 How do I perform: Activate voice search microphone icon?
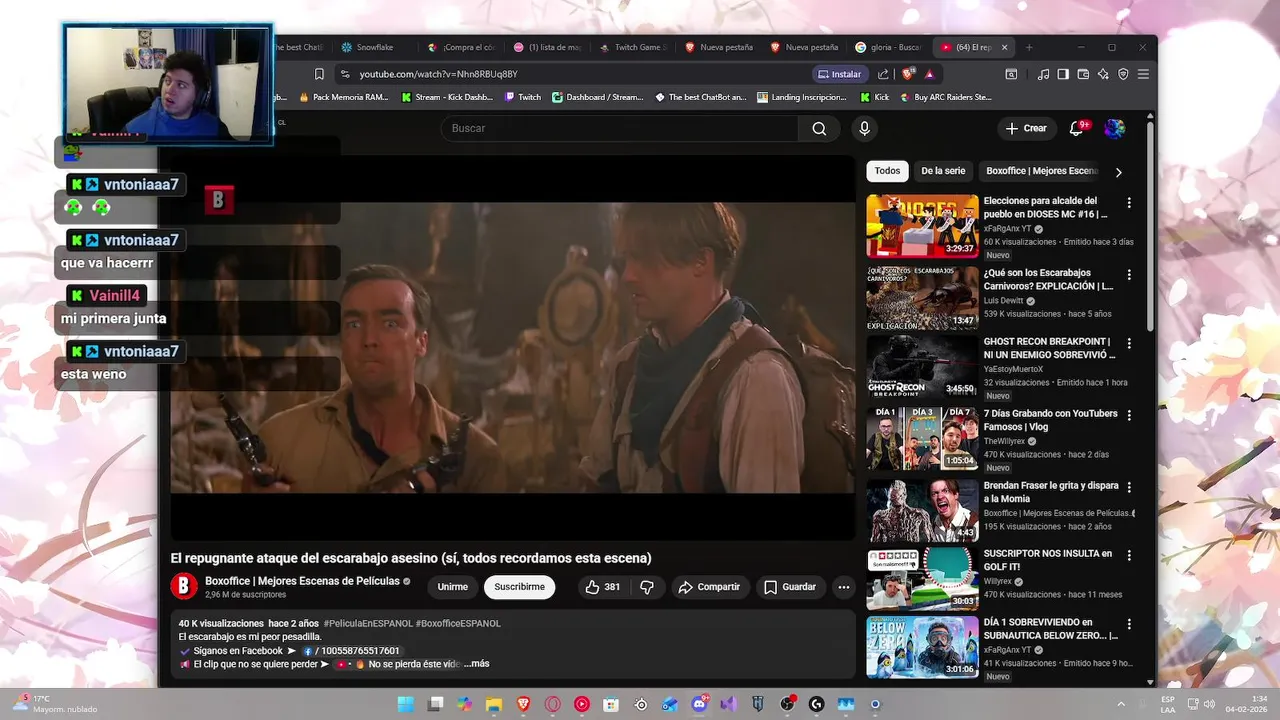(x=864, y=128)
